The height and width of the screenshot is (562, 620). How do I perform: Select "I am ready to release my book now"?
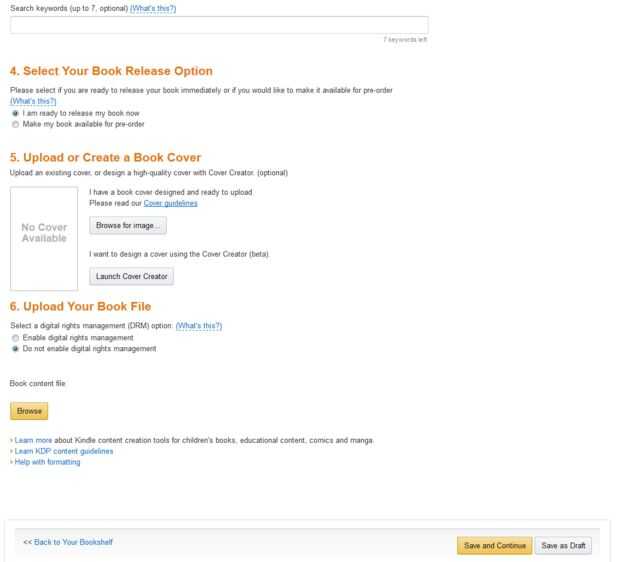(14, 113)
